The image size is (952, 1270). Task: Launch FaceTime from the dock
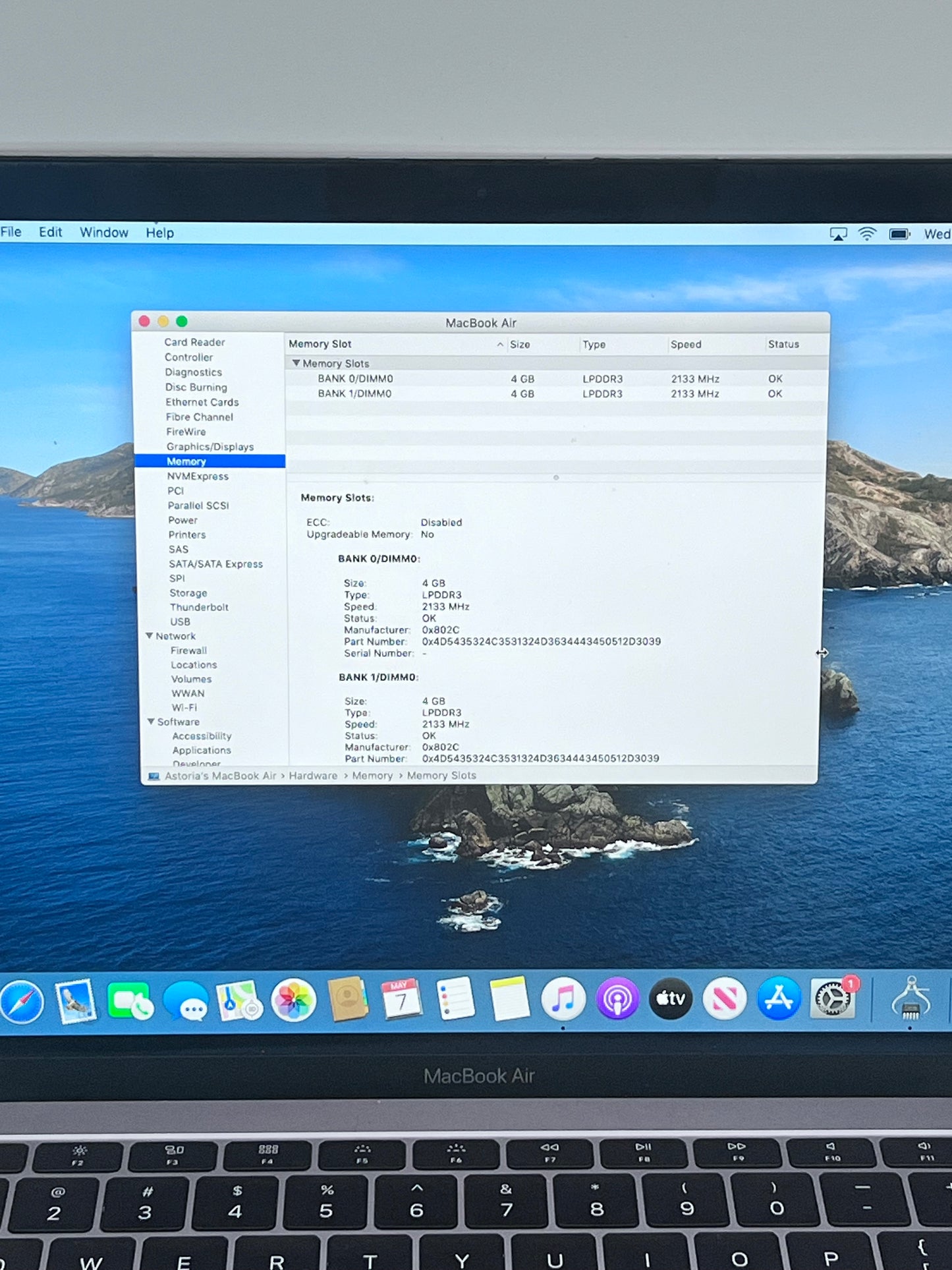point(130,1002)
